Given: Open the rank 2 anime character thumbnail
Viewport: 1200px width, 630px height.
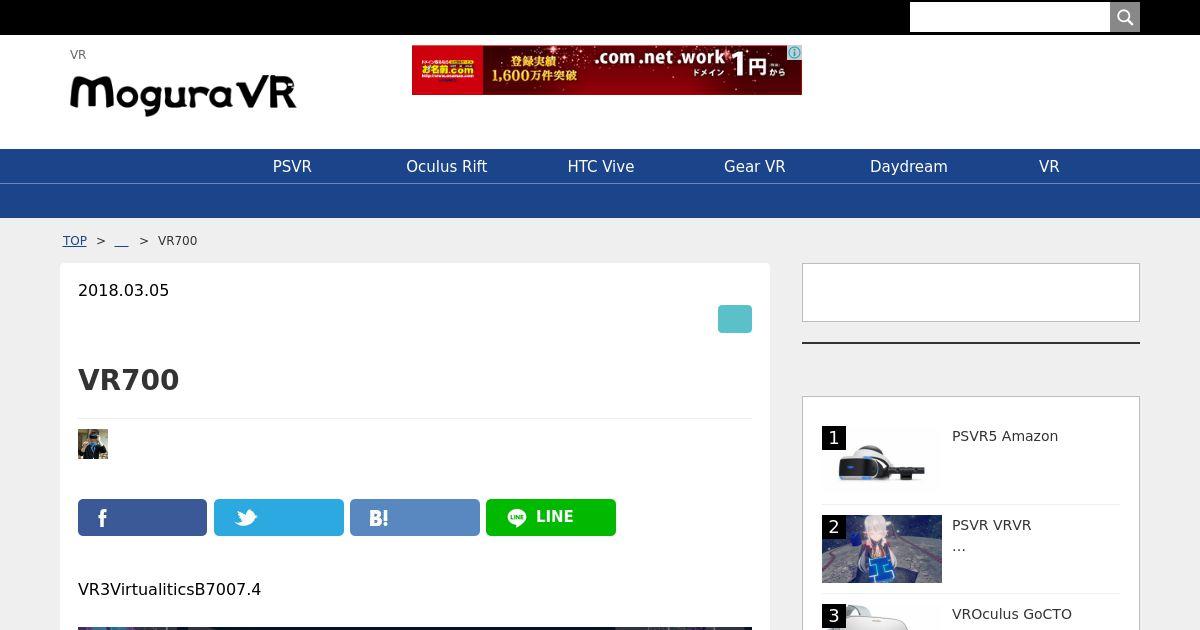Looking at the screenshot, I should click(x=882, y=549).
